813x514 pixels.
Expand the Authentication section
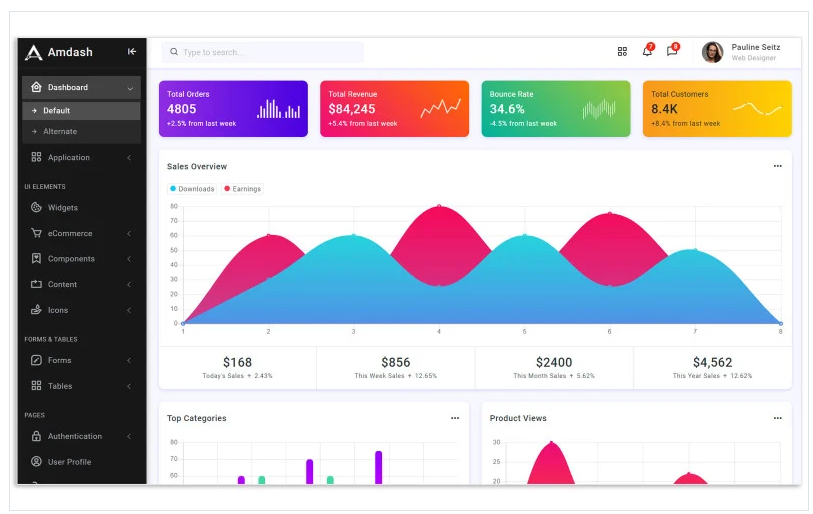pos(80,436)
